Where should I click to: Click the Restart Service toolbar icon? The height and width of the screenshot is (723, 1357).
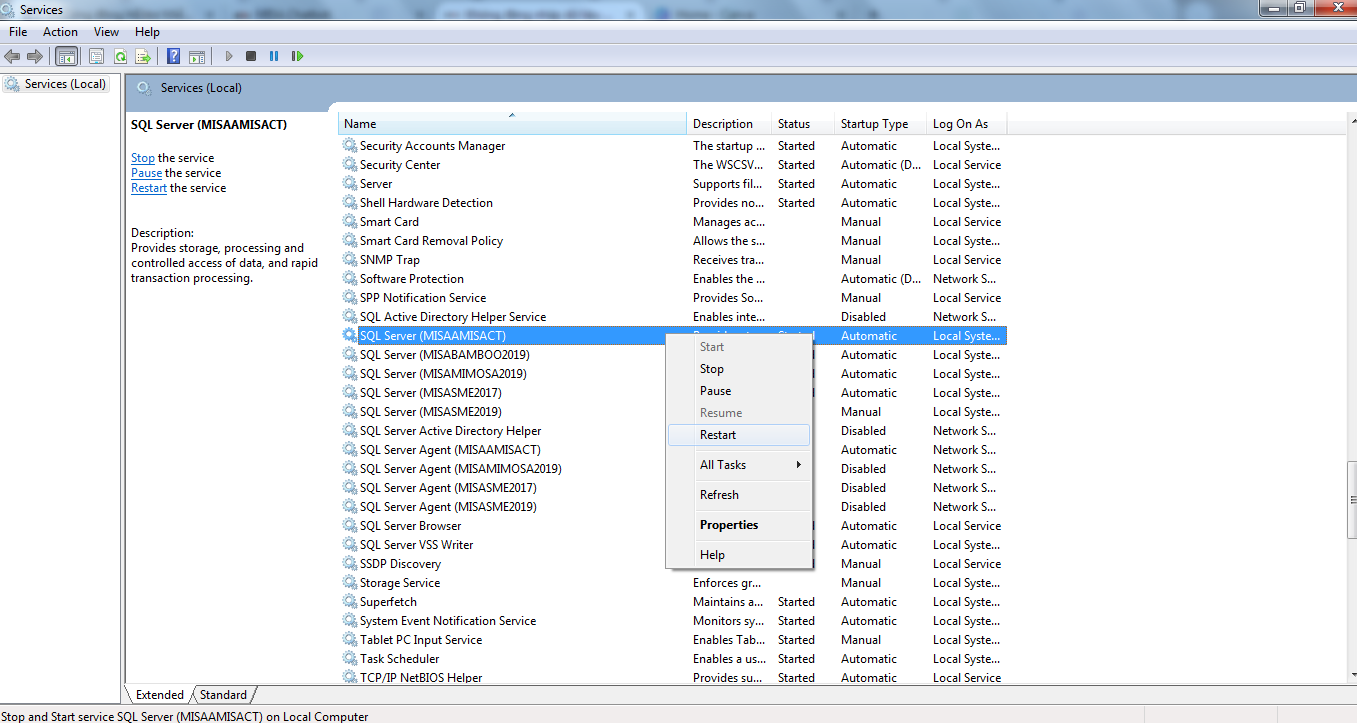click(x=297, y=56)
